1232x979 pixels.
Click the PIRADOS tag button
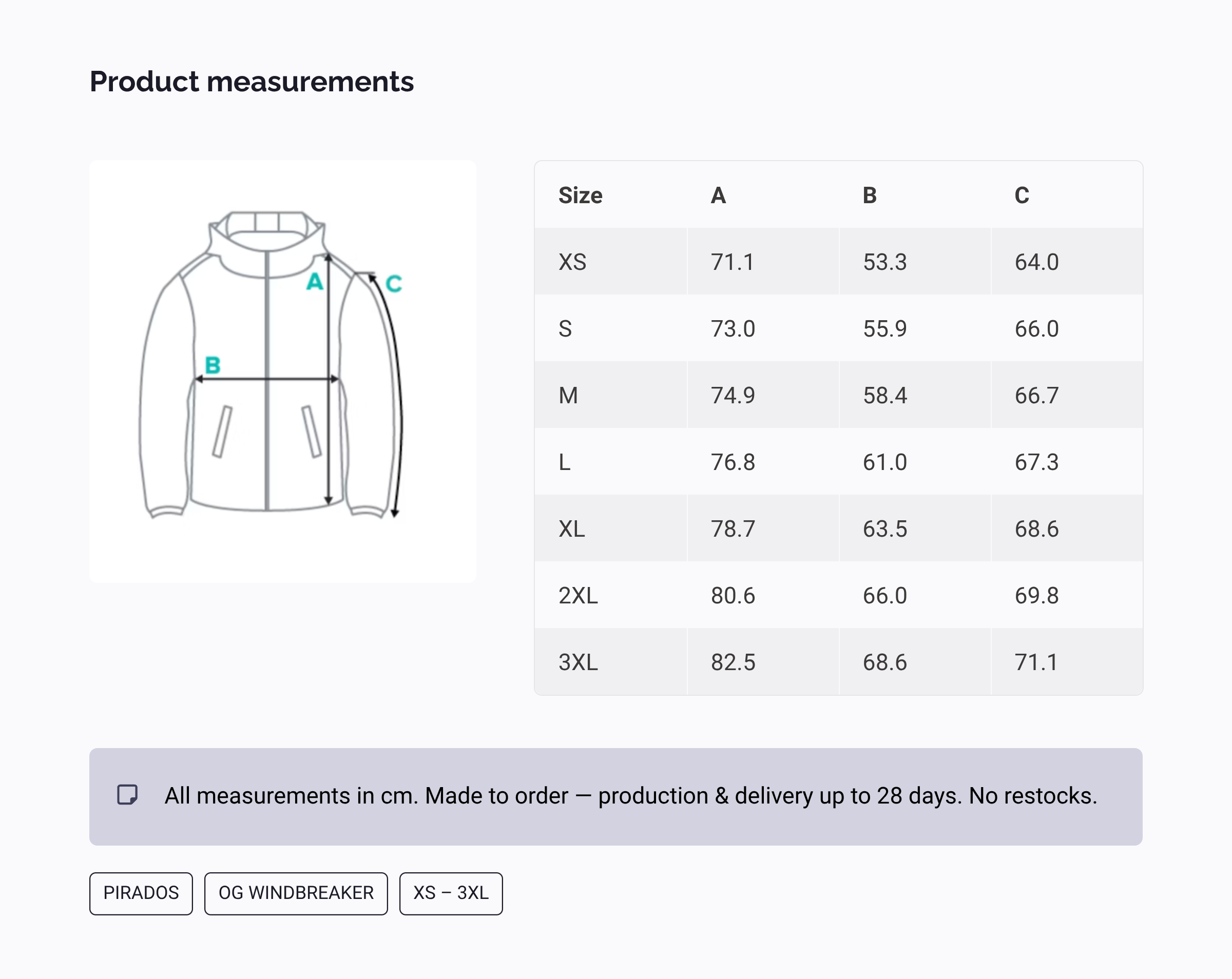tap(141, 893)
